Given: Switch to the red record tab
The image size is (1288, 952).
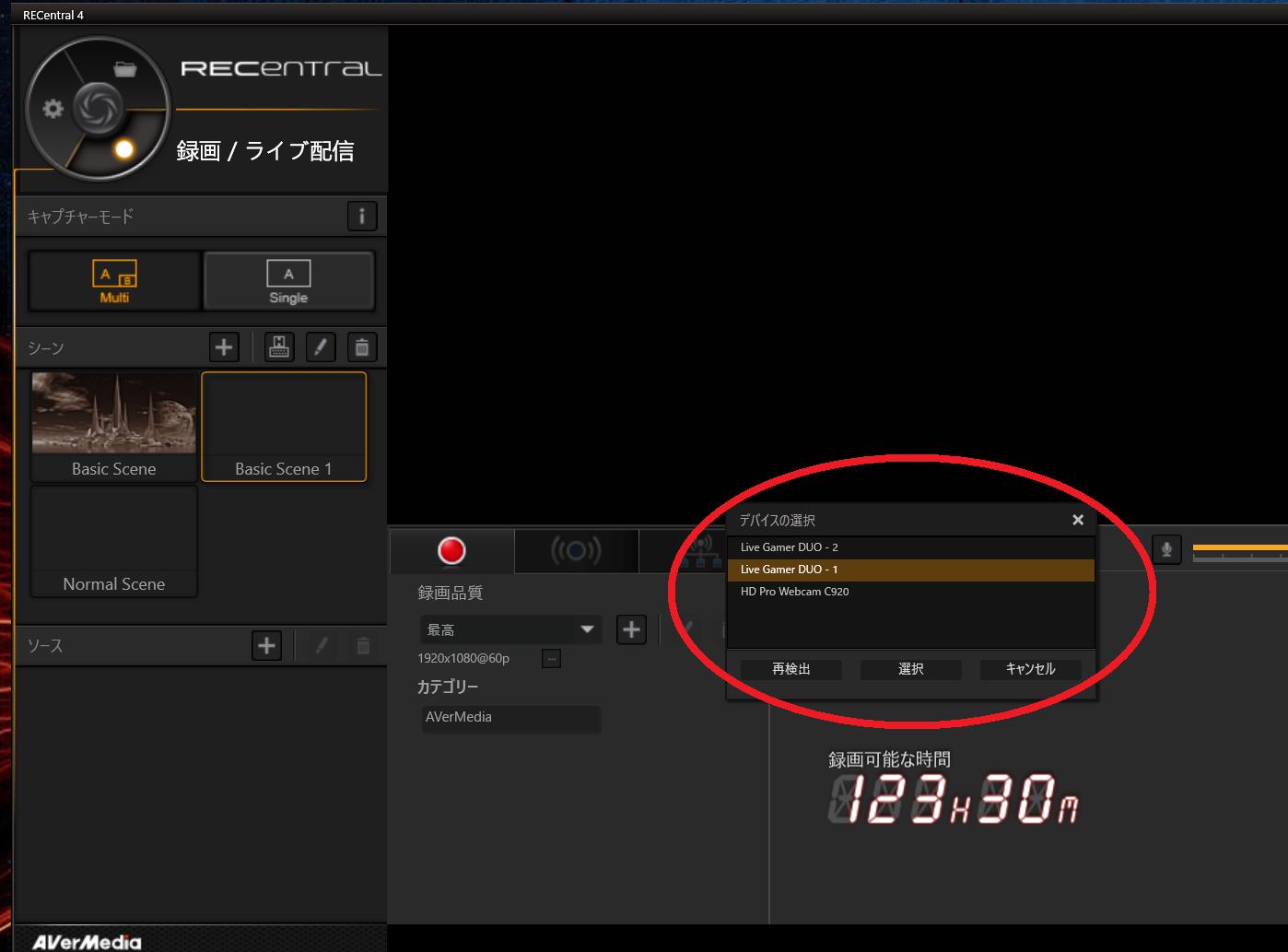Looking at the screenshot, I should (451, 550).
